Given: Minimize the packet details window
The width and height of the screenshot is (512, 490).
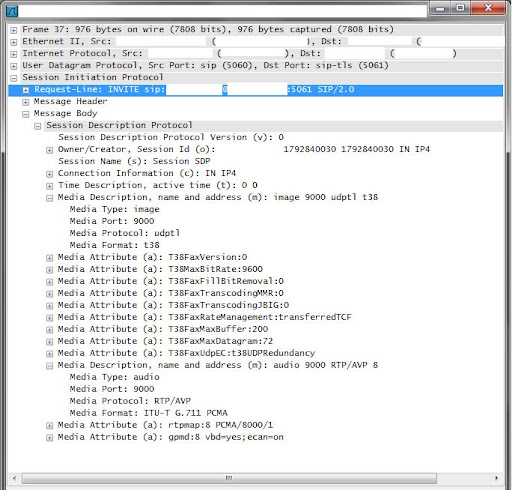Looking at the screenshot, I should click(x=440, y=8).
